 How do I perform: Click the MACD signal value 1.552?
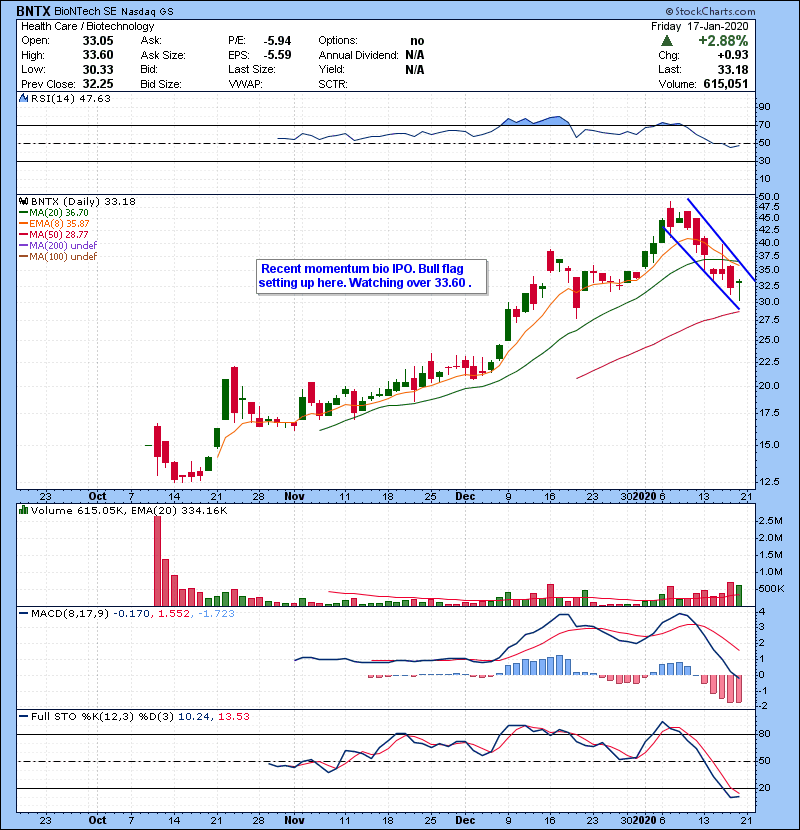pyautogui.click(x=174, y=614)
